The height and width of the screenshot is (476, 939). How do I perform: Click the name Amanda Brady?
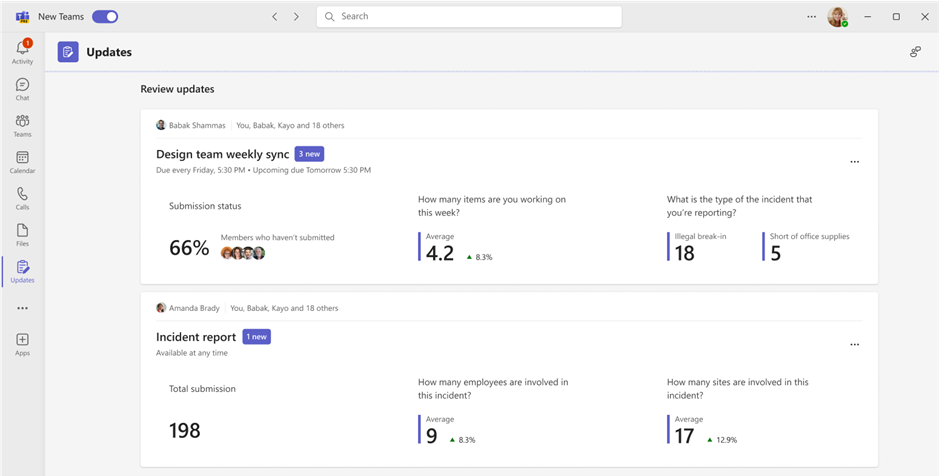[x=194, y=308]
